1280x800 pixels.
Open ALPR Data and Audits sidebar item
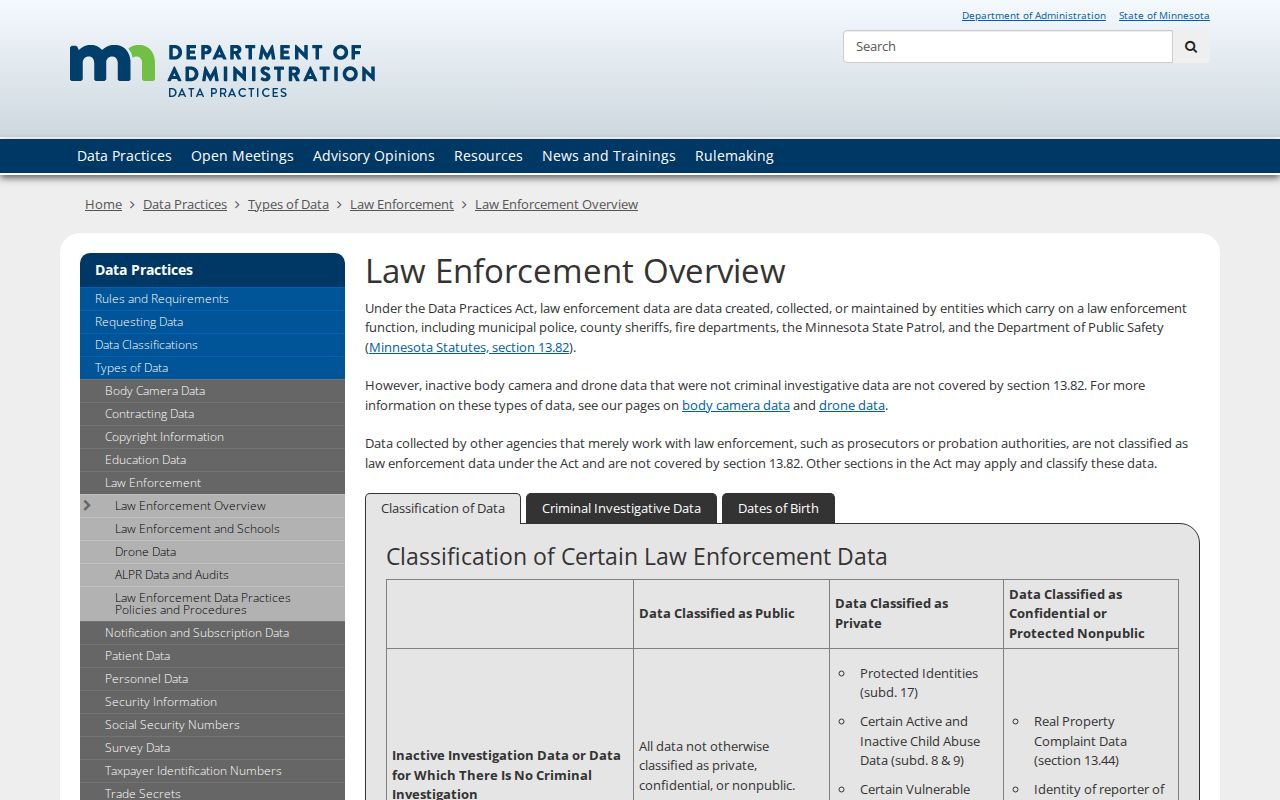click(x=212, y=575)
